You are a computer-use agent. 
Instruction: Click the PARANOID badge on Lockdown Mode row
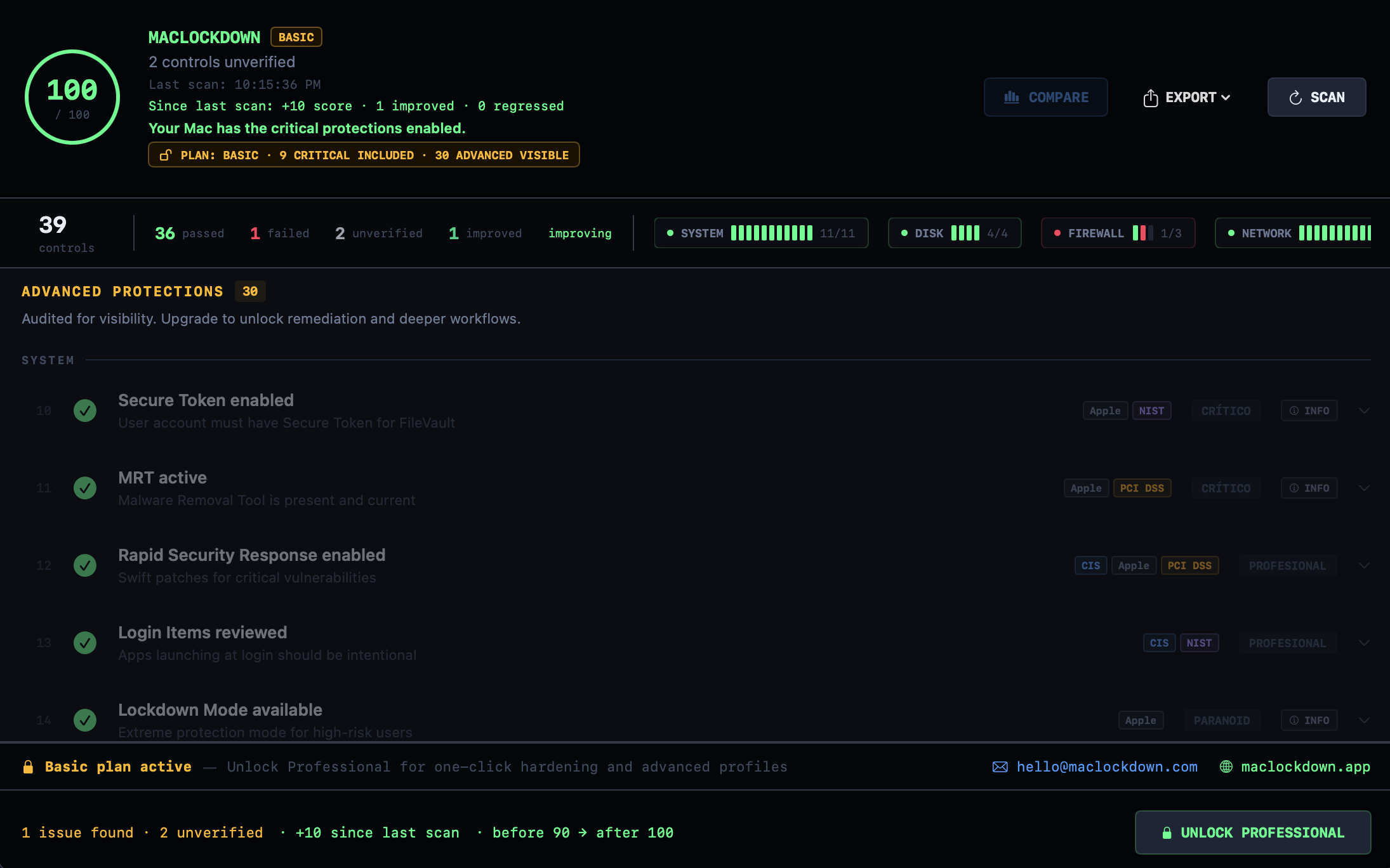click(1222, 720)
